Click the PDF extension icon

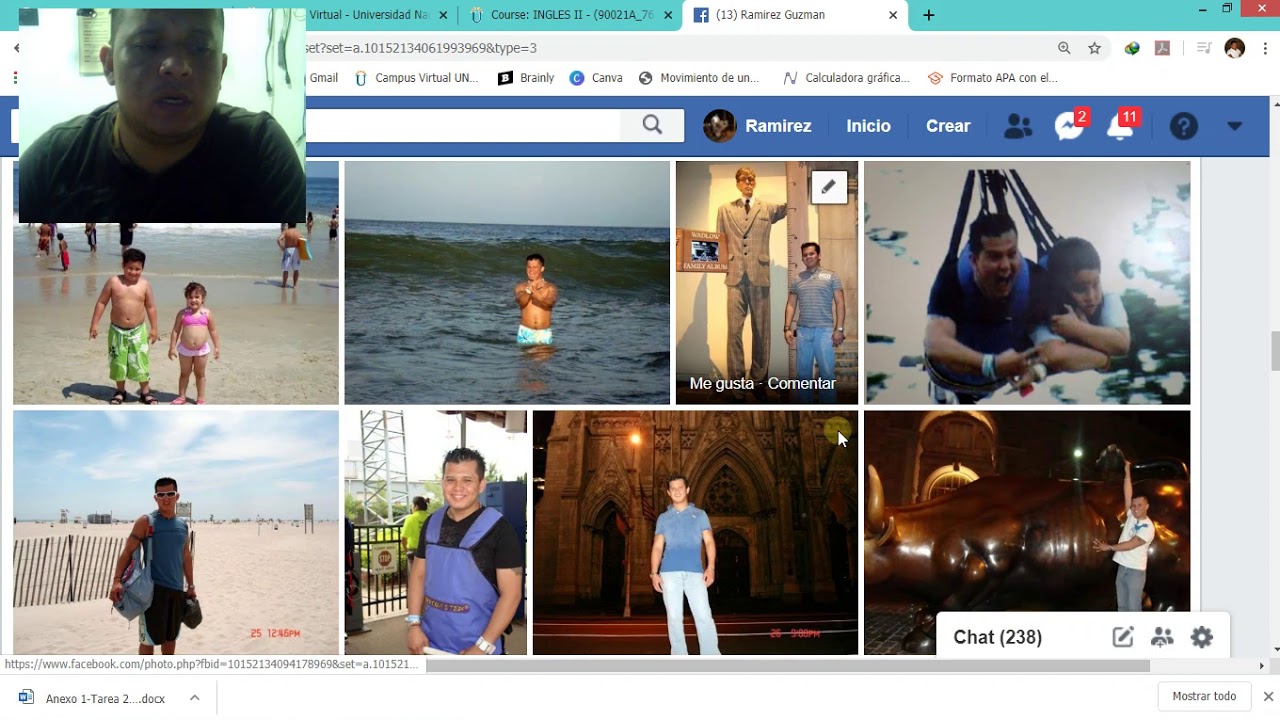pos(1162,48)
